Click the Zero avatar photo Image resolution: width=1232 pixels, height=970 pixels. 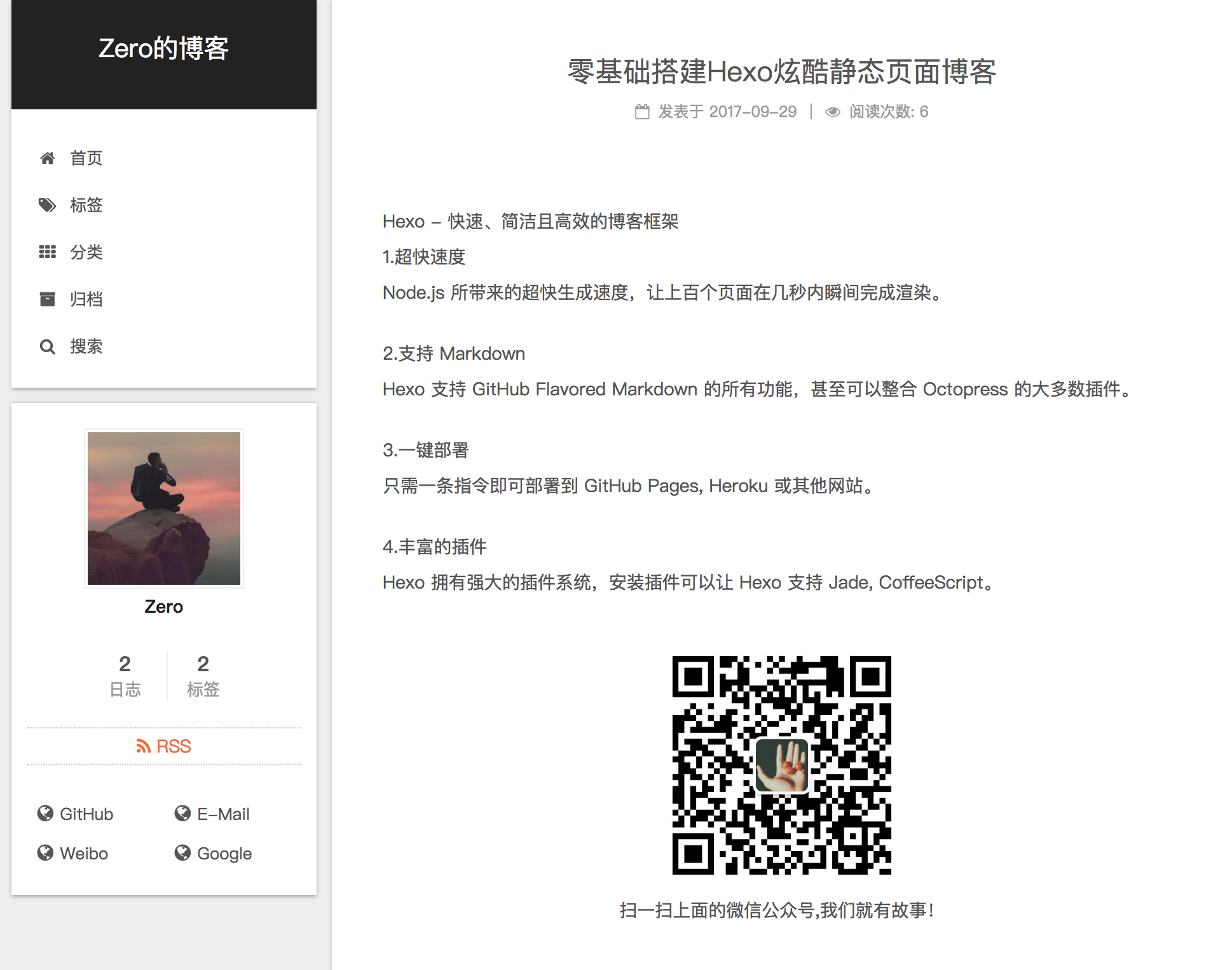164,509
